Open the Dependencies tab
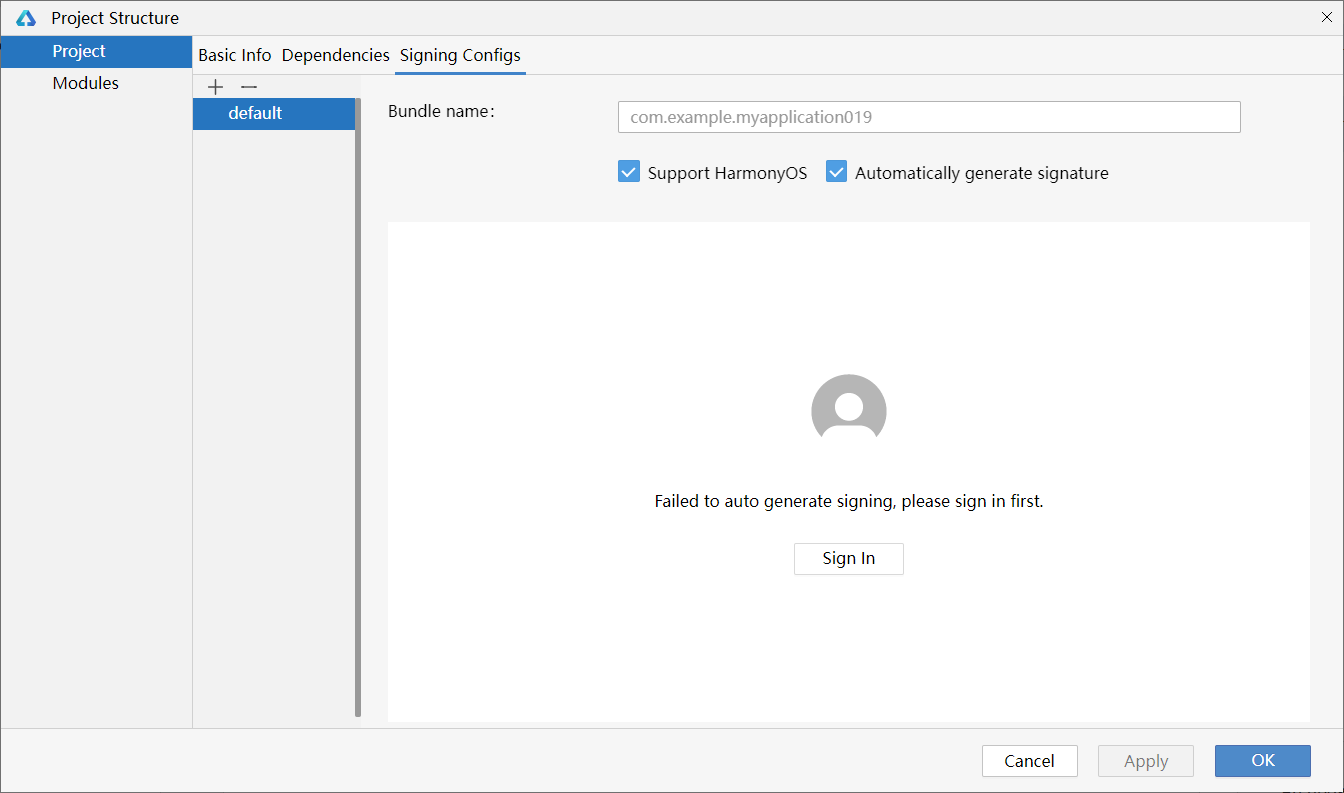 tap(335, 55)
